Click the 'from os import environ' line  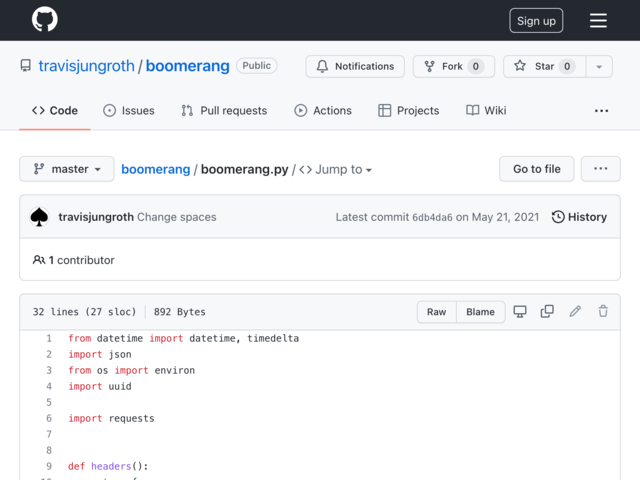click(131, 370)
